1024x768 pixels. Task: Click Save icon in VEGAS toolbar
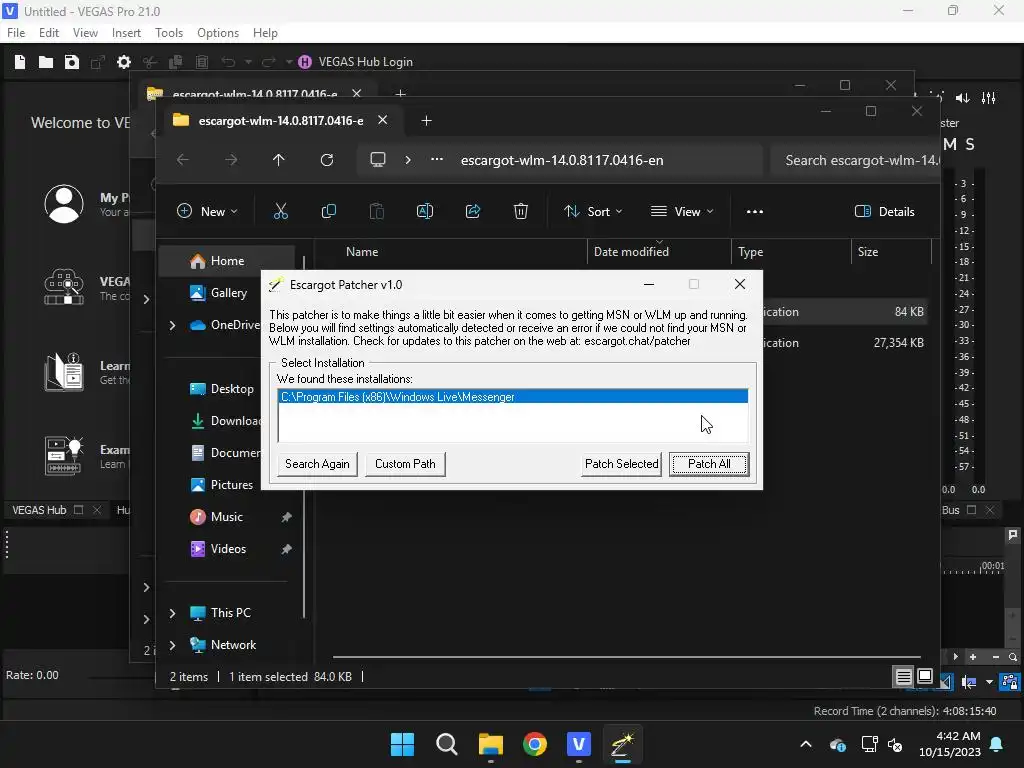(x=72, y=62)
